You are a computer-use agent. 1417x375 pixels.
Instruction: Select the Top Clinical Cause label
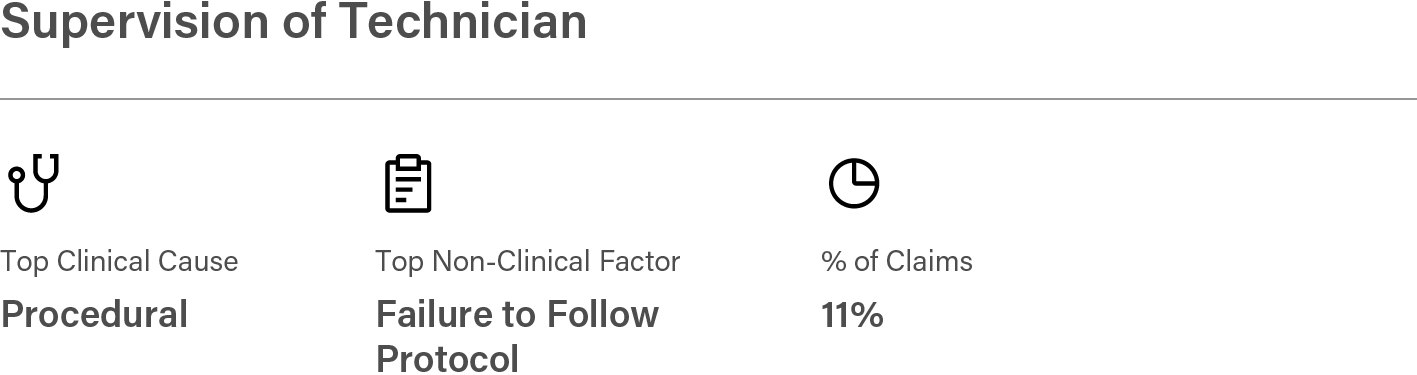click(x=119, y=261)
